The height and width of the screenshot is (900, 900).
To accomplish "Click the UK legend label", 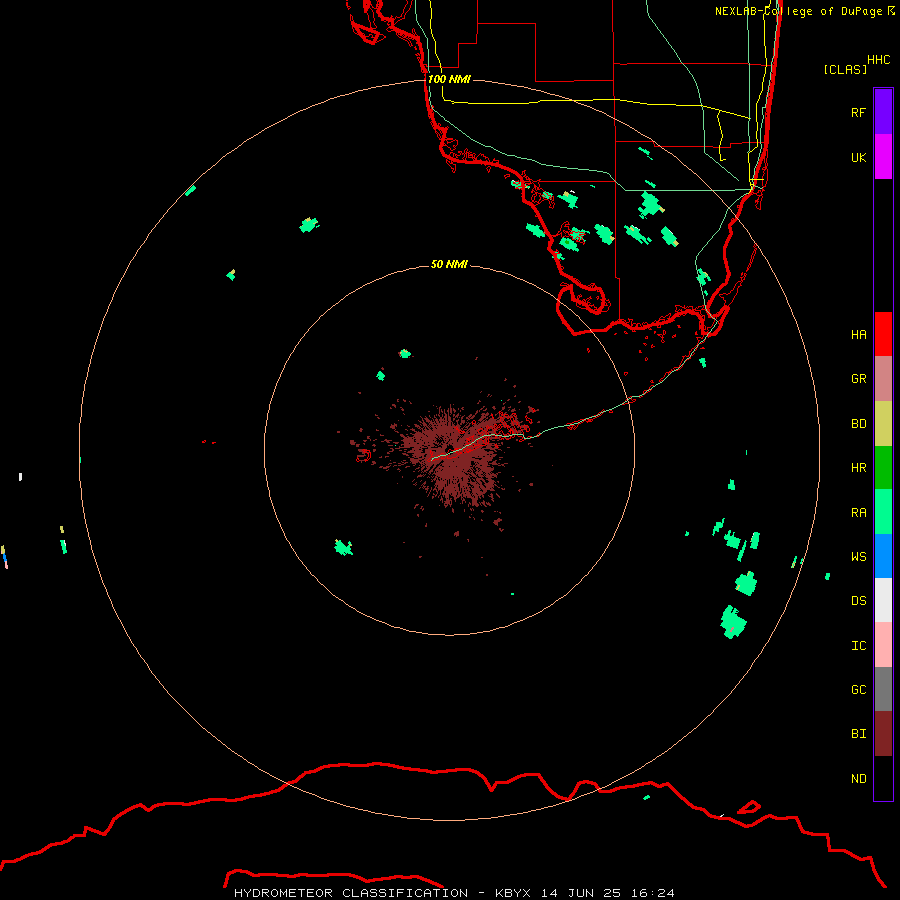I will tap(858, 157).
